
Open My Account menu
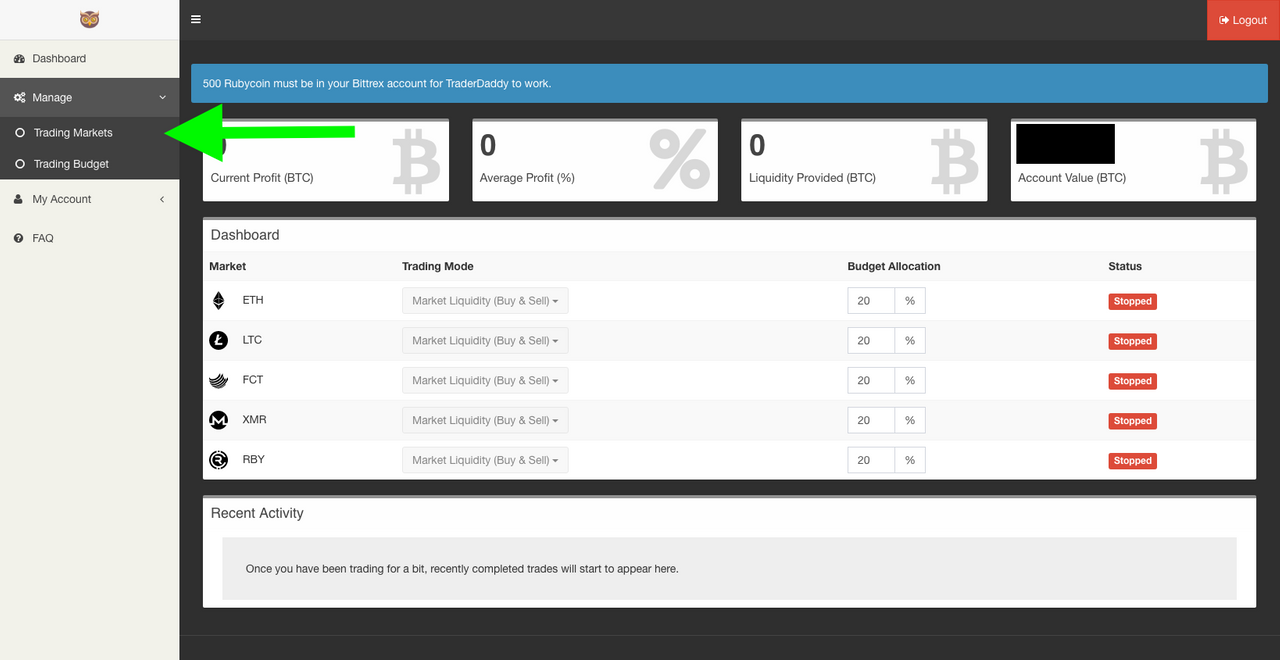[x=90, y=199]
